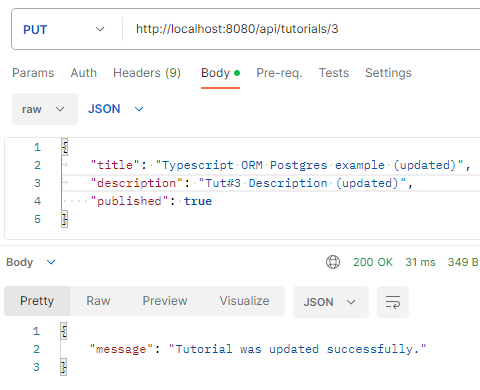Click the 200 OK status

coord(373,262)
